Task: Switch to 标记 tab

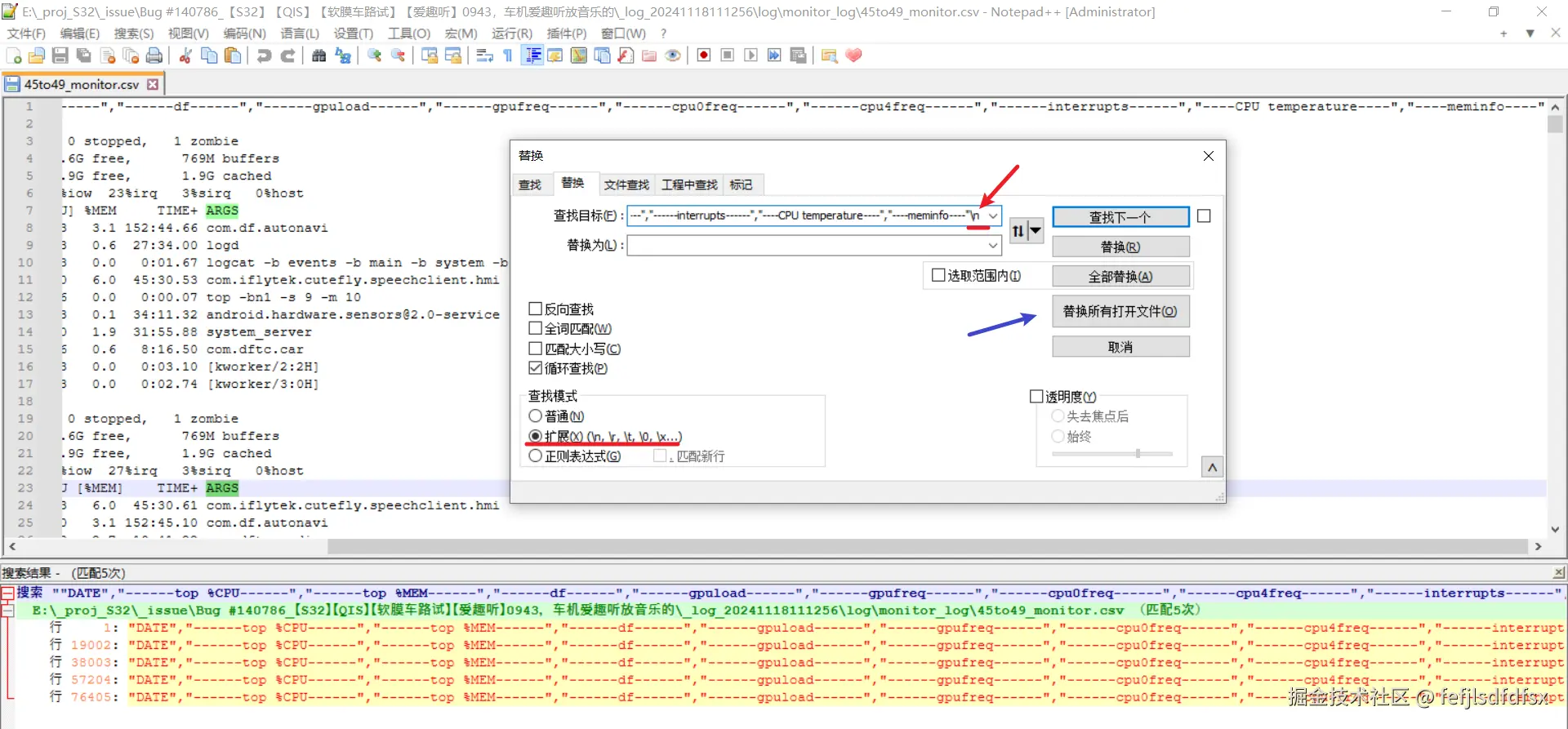Action: 742,185
